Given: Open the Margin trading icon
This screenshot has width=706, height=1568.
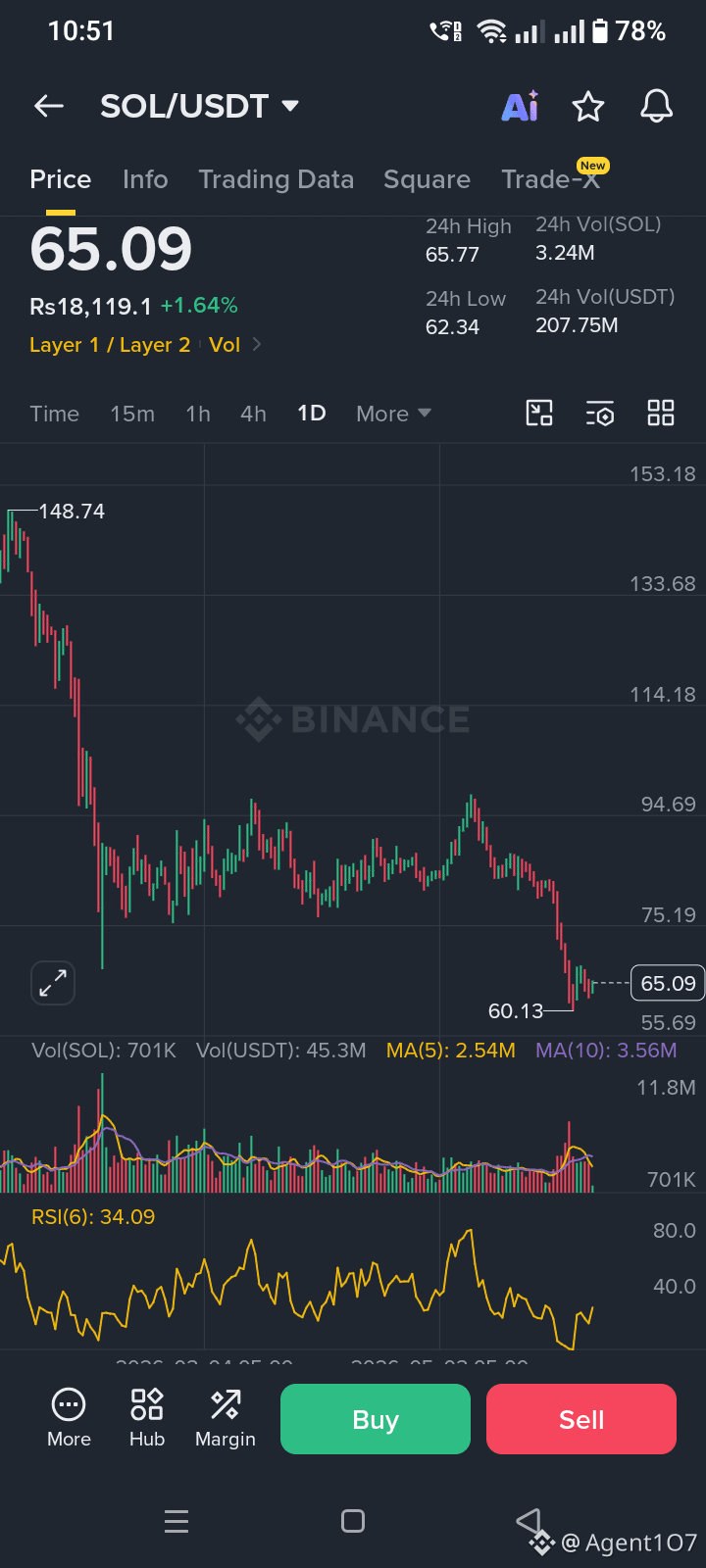Looking at the screenshot, I should coord(226,1417).
